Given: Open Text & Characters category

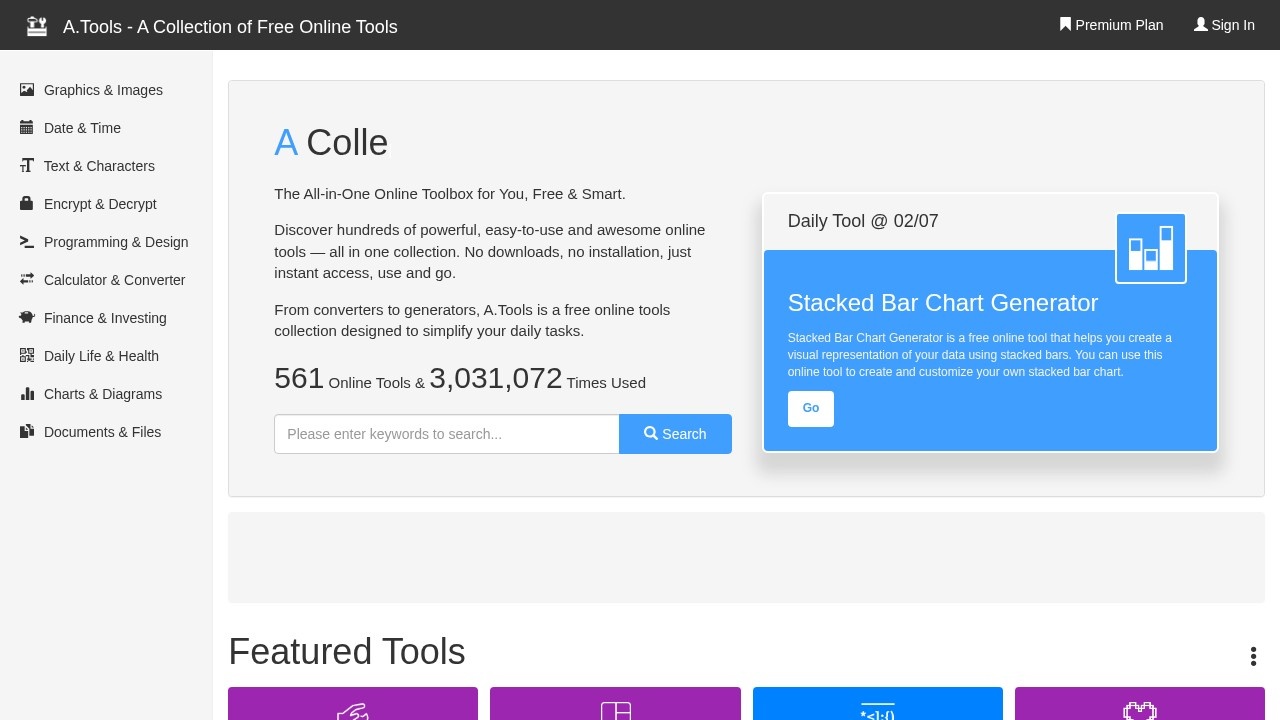Looking at the screenshot, I should pos(99,166).
